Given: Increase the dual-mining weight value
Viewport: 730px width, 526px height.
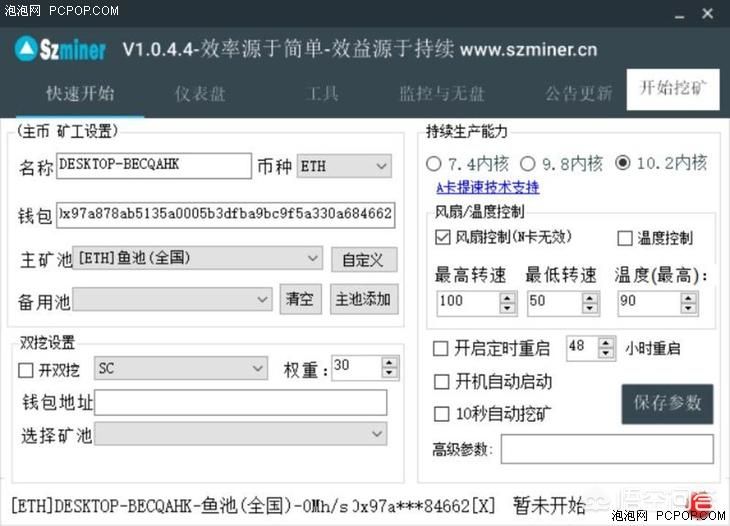Looking at the screenshot, I should click(389, 362).
